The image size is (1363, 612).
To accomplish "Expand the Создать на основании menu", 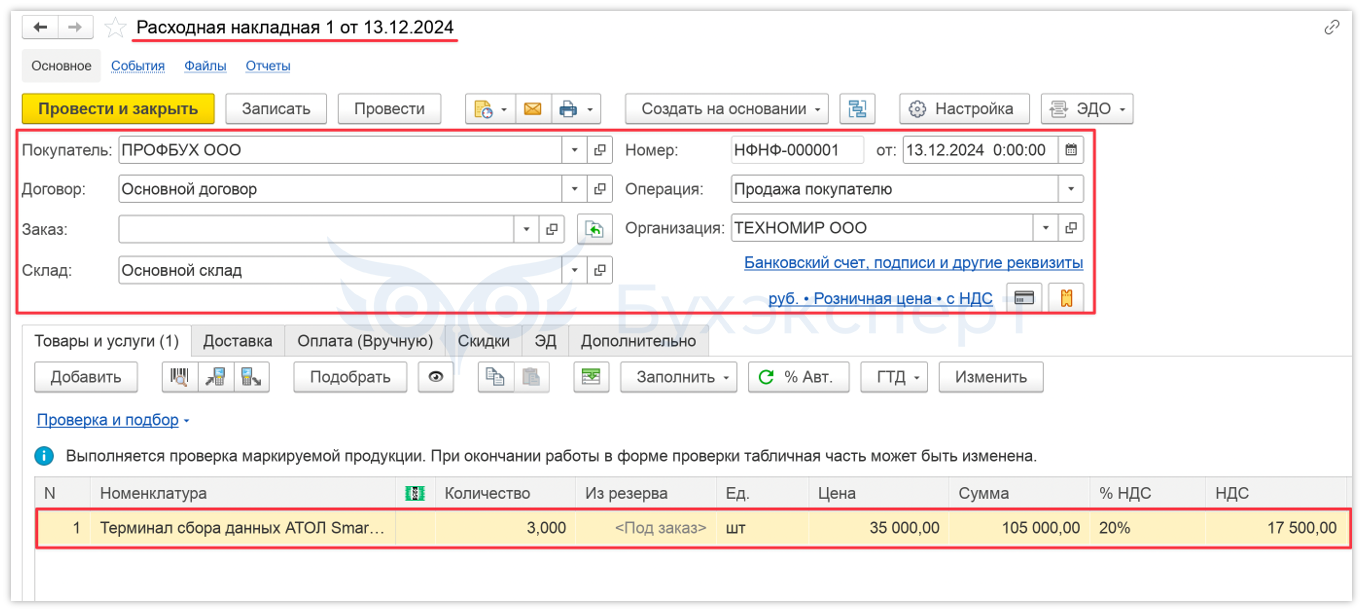I will pyautogui.click(x=726, y=109).
